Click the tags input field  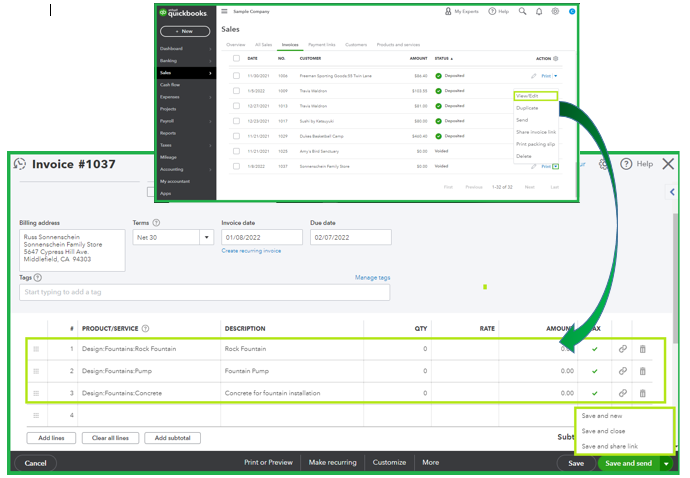coord(205,292)
